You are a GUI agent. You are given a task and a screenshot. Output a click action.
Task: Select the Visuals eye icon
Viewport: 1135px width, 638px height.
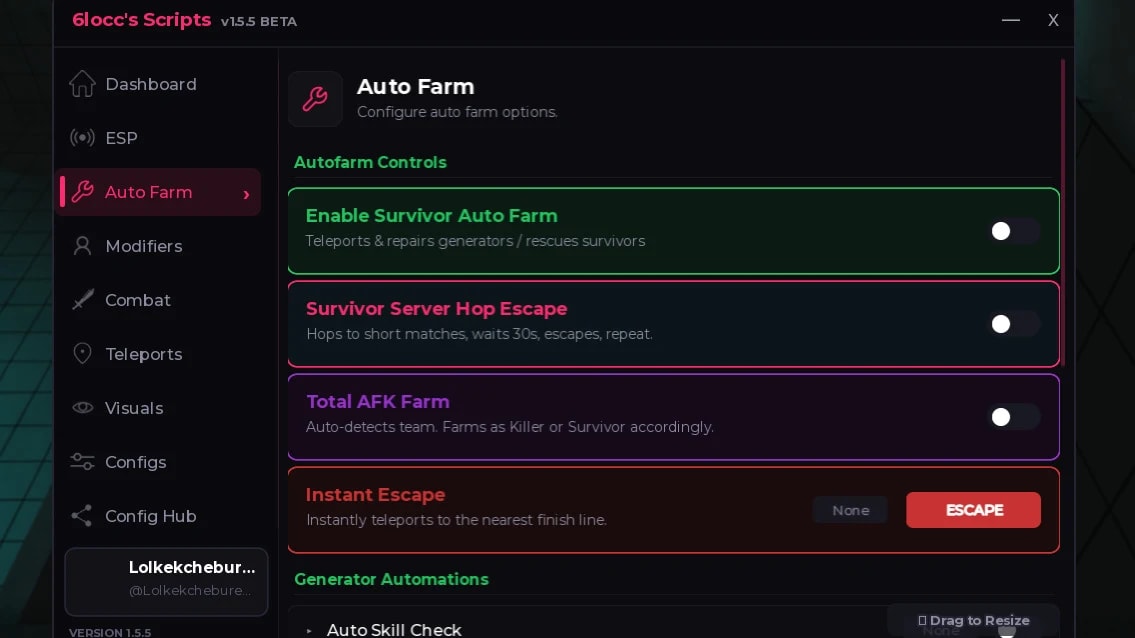click(83, 408)
